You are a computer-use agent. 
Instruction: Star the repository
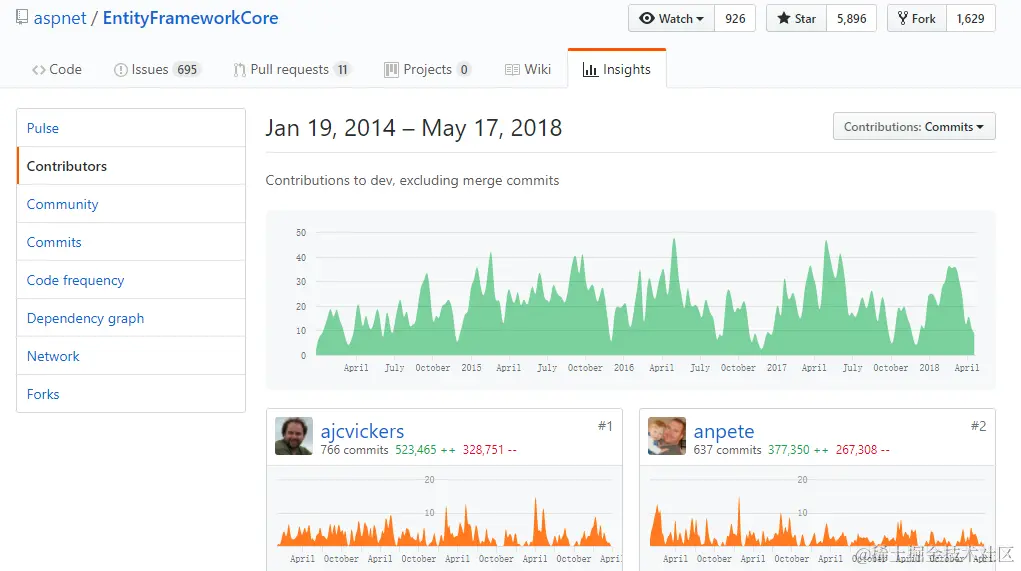click(x=796, y=18)
